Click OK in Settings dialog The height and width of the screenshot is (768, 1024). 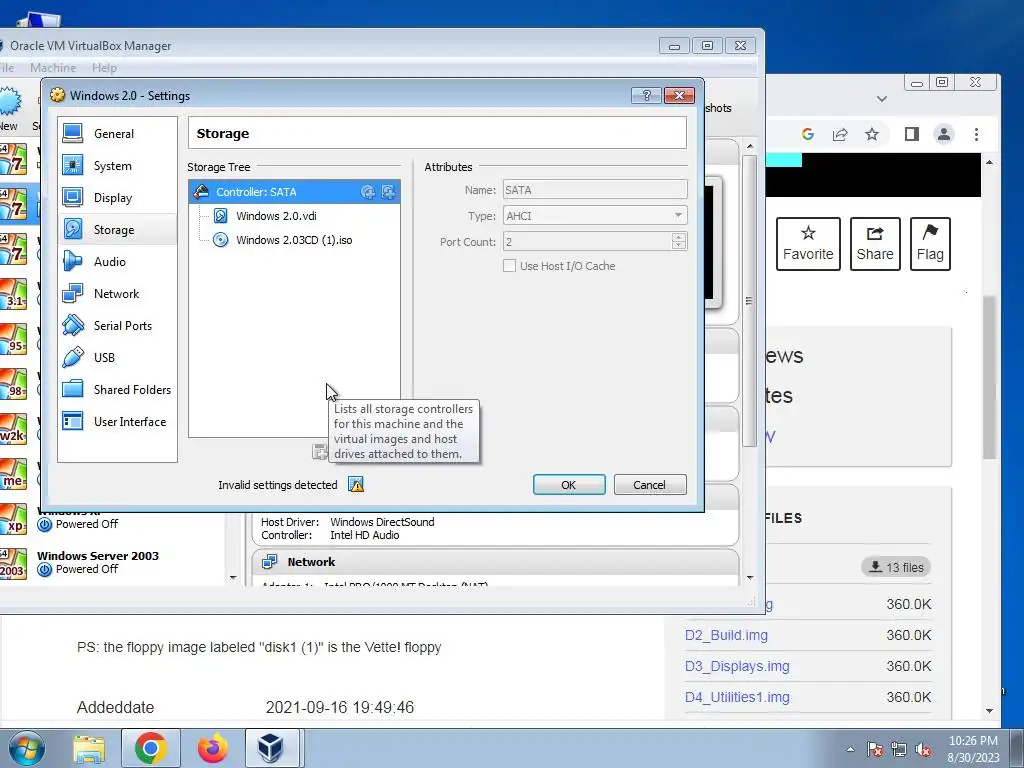[x=569, y=485]
